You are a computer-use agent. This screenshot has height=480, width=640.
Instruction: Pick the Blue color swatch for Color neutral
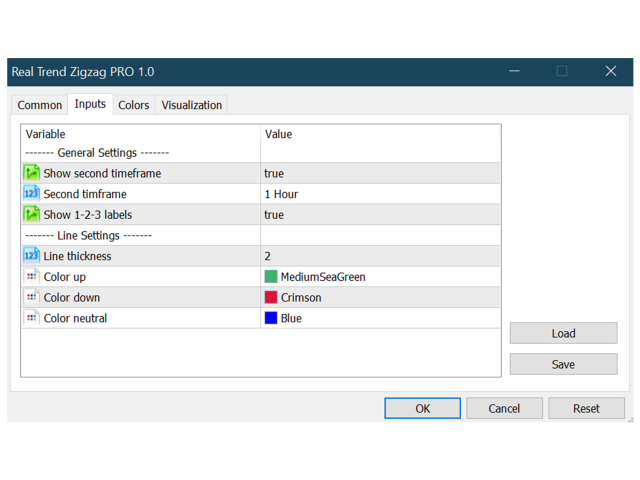pos(271,318)
